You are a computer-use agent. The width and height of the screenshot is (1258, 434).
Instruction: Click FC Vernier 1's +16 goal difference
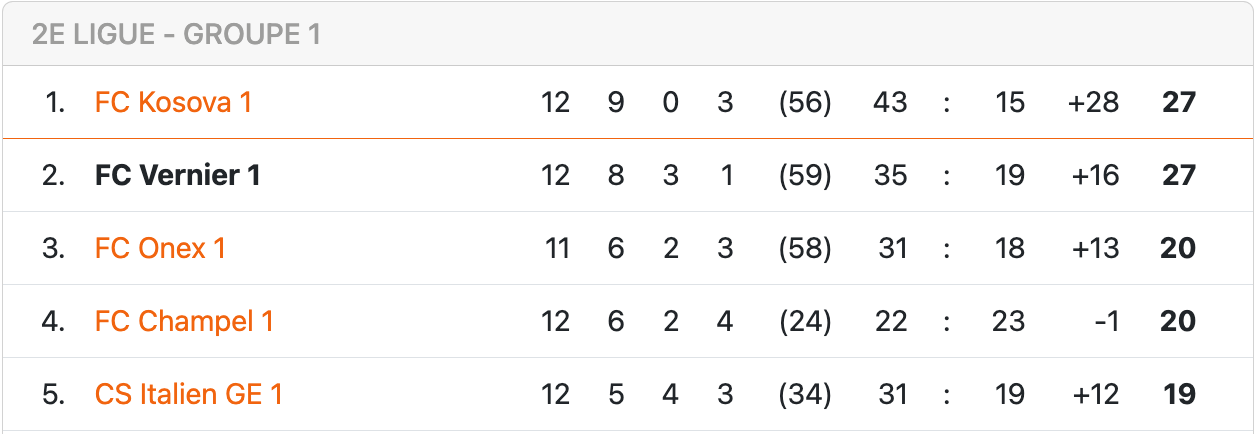coord(1094,175)
